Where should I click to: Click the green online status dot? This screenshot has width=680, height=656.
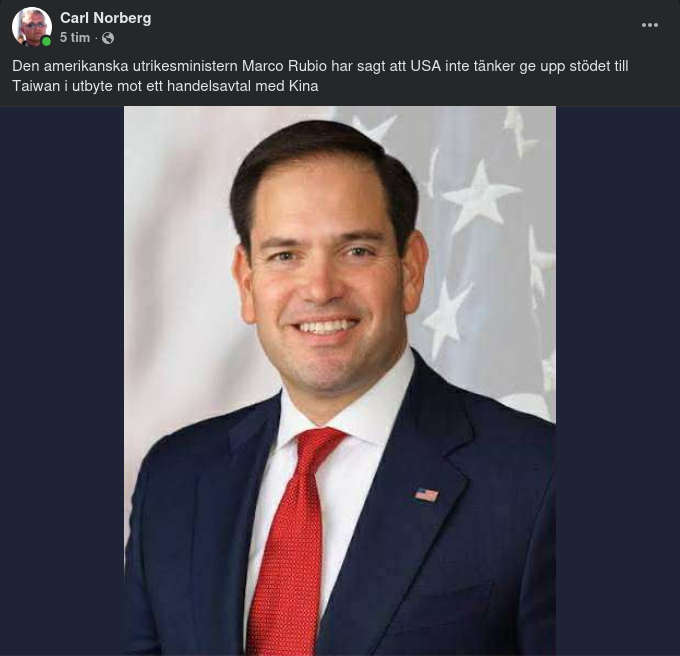pyautogui.click(x=46, y=42)
